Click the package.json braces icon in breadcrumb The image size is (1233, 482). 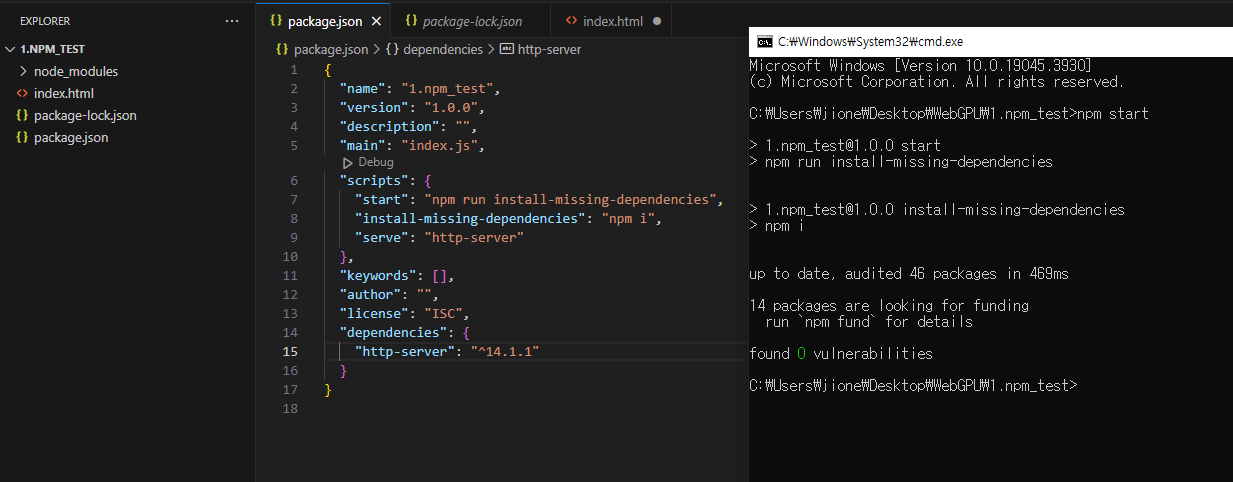pos(282,49)
